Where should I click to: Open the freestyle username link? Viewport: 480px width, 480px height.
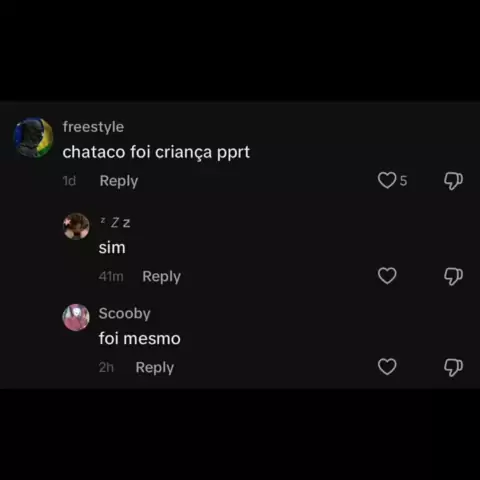coord(93,127)
